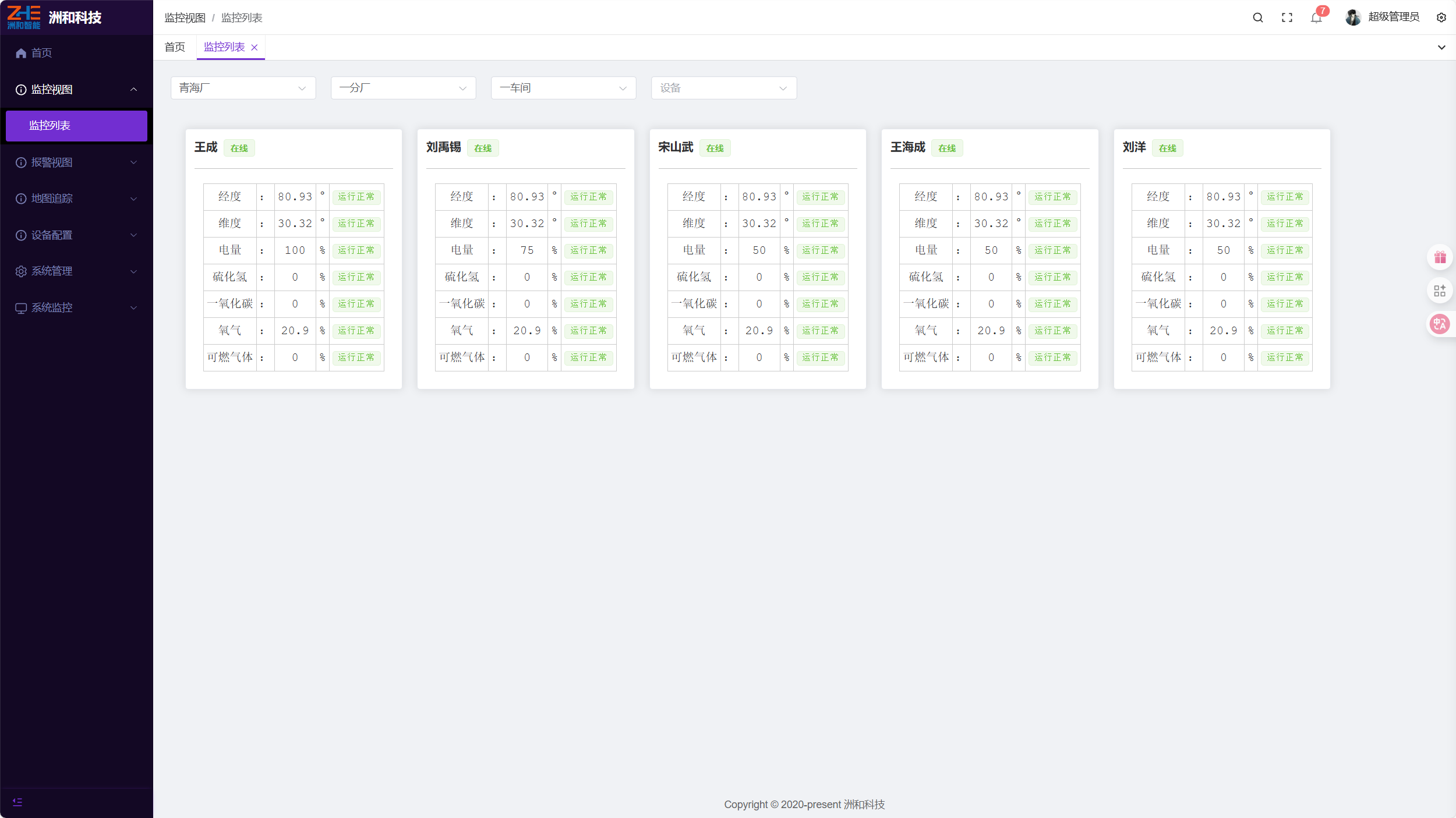Image resolution: width=1456 pixels, height=818 pixels.
Task: Expand the tabs options chevron
Action: (1441, 48)
